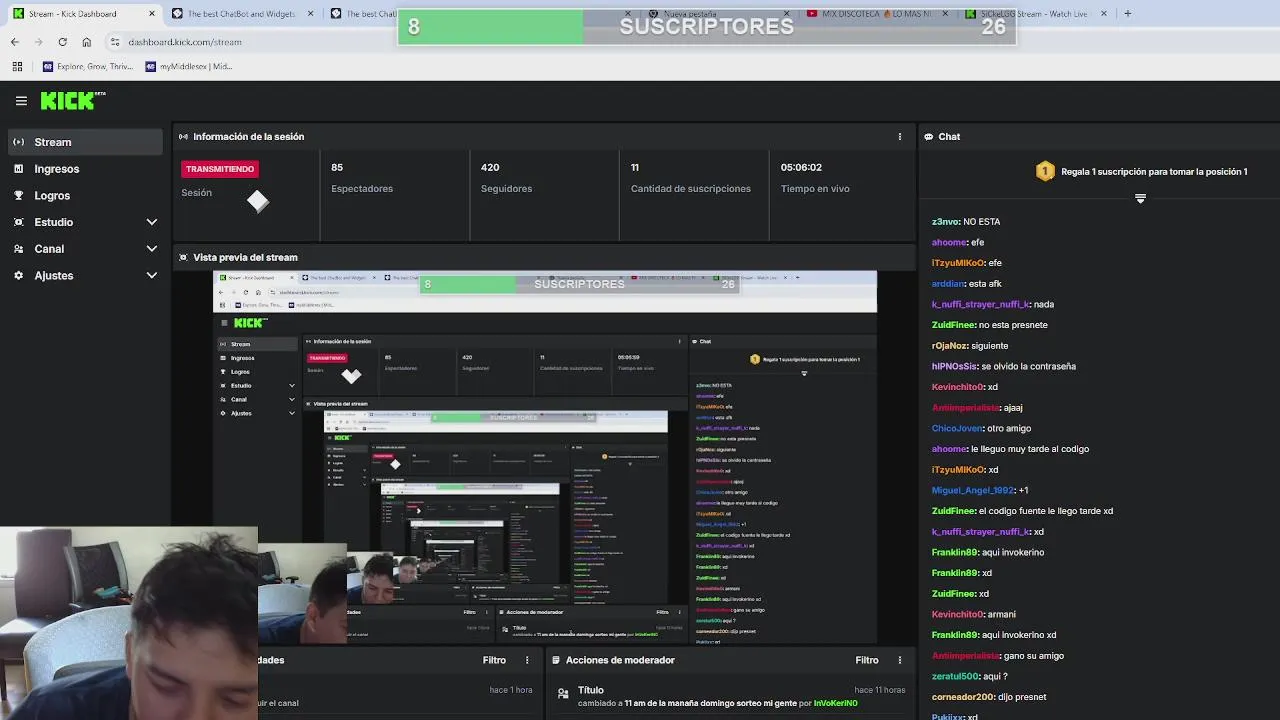
Task: Expand the Ajustes chevron
Action: (x=152, y=275)
